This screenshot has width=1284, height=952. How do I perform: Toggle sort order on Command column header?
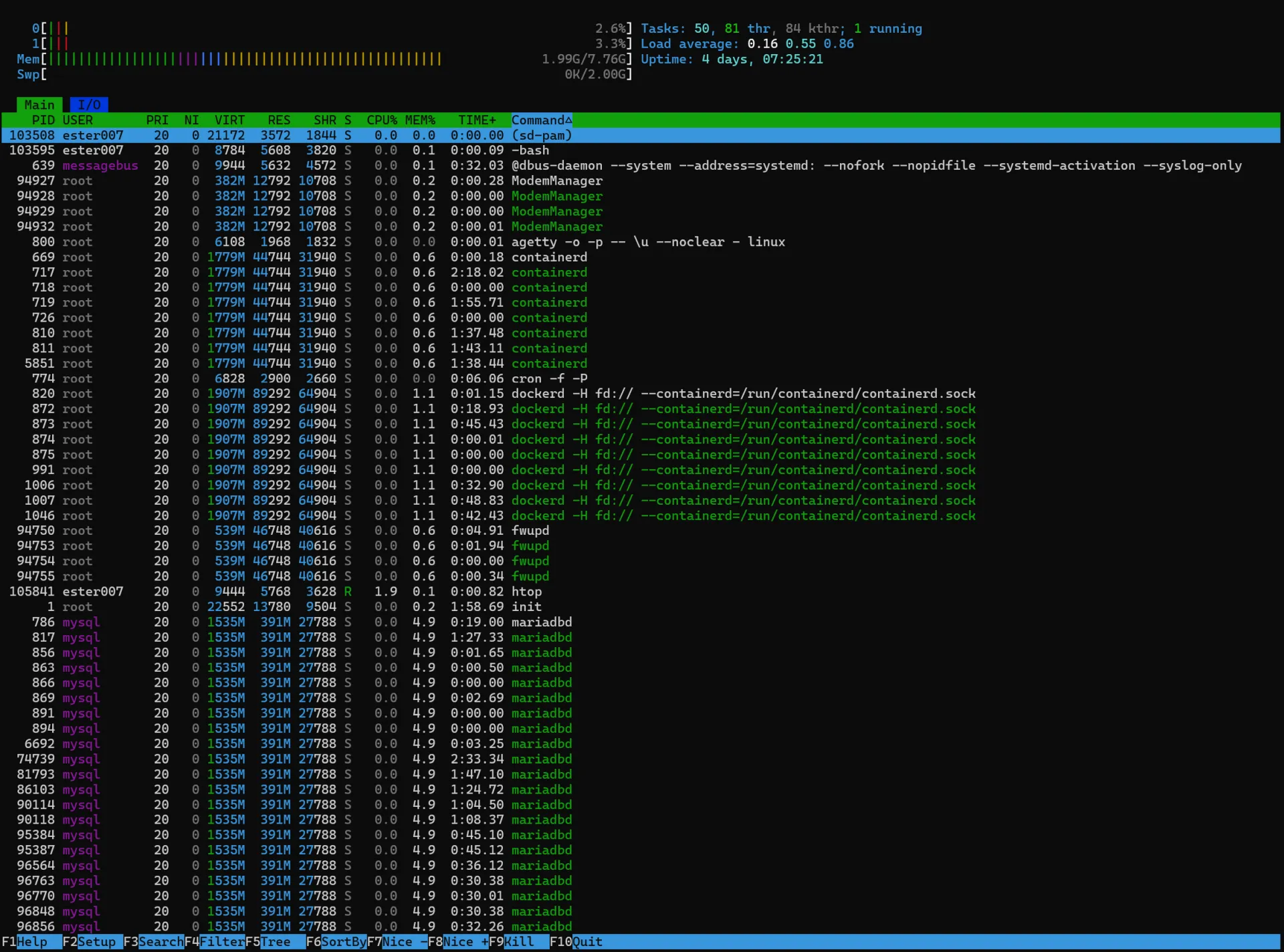click(x=542, y=120)
